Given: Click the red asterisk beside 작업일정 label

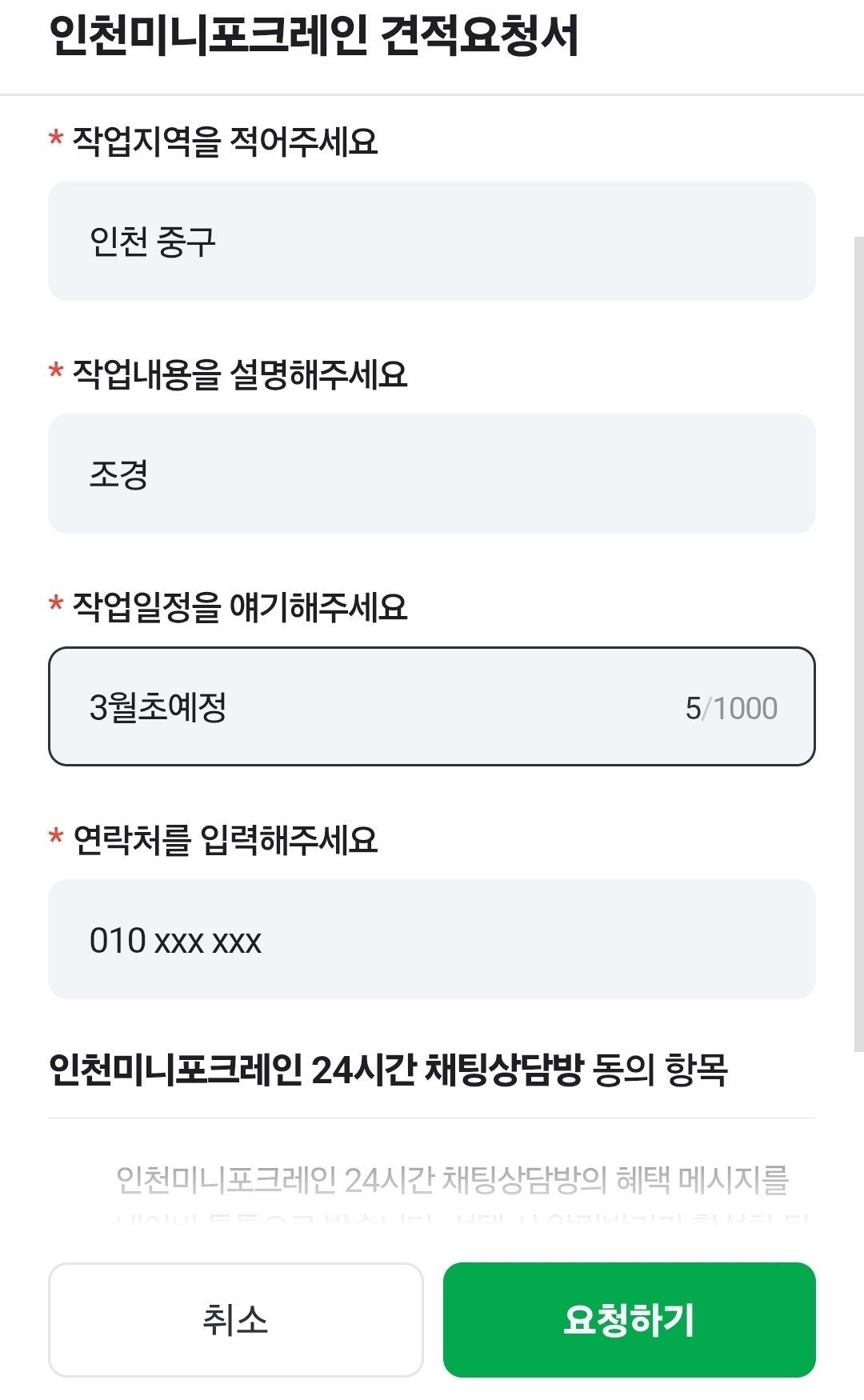Looking at the screenshot, I should [x=56, y=605].
